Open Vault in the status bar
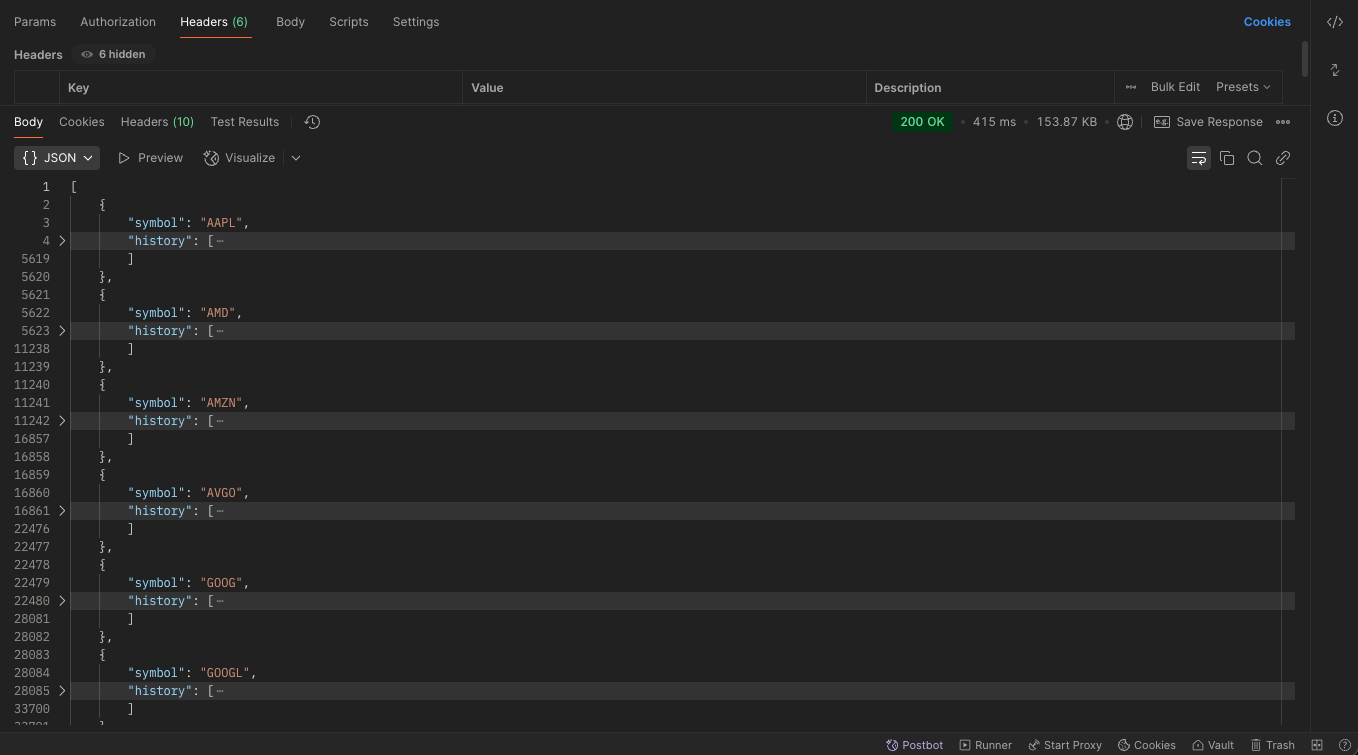1358x755 pixels. (x=1212, y=745)
